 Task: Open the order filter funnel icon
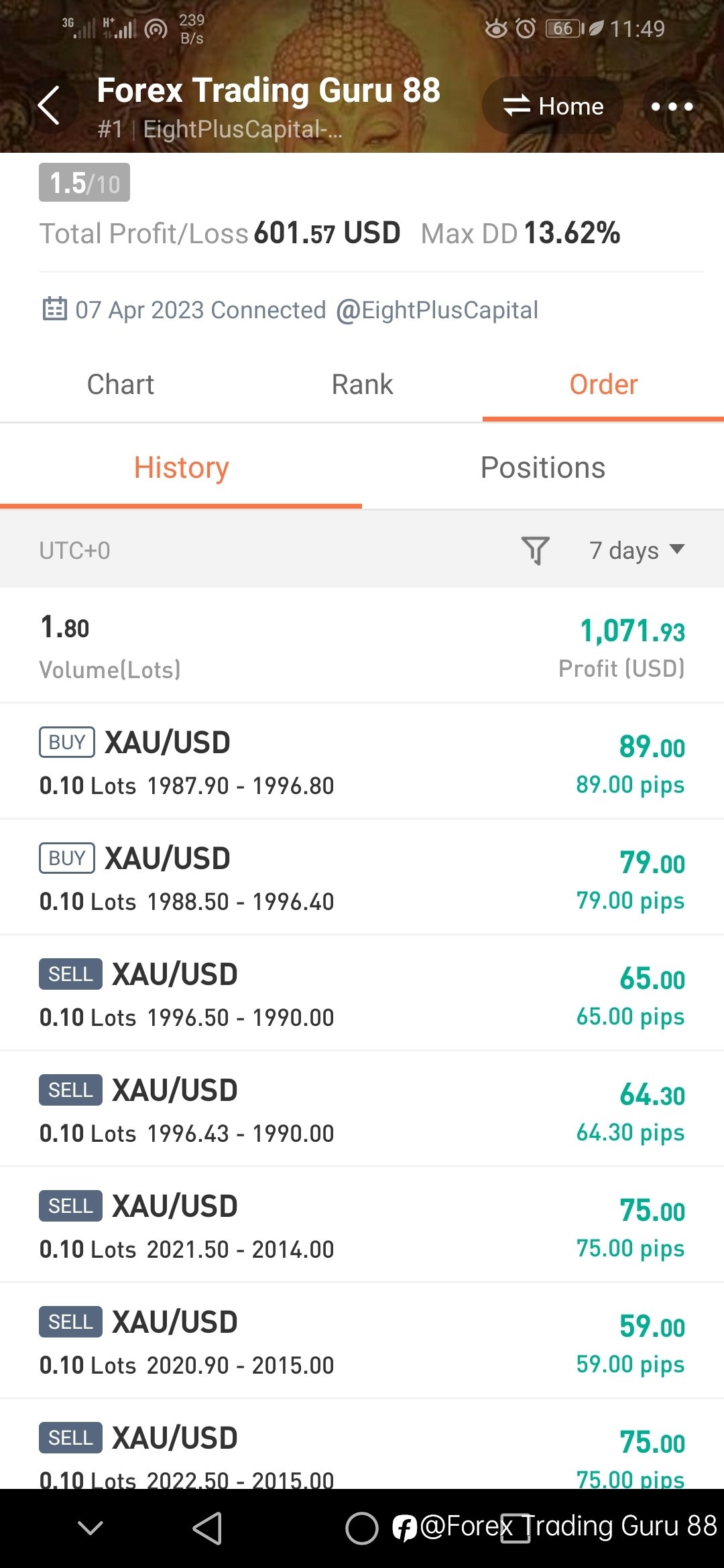[536, 550]
